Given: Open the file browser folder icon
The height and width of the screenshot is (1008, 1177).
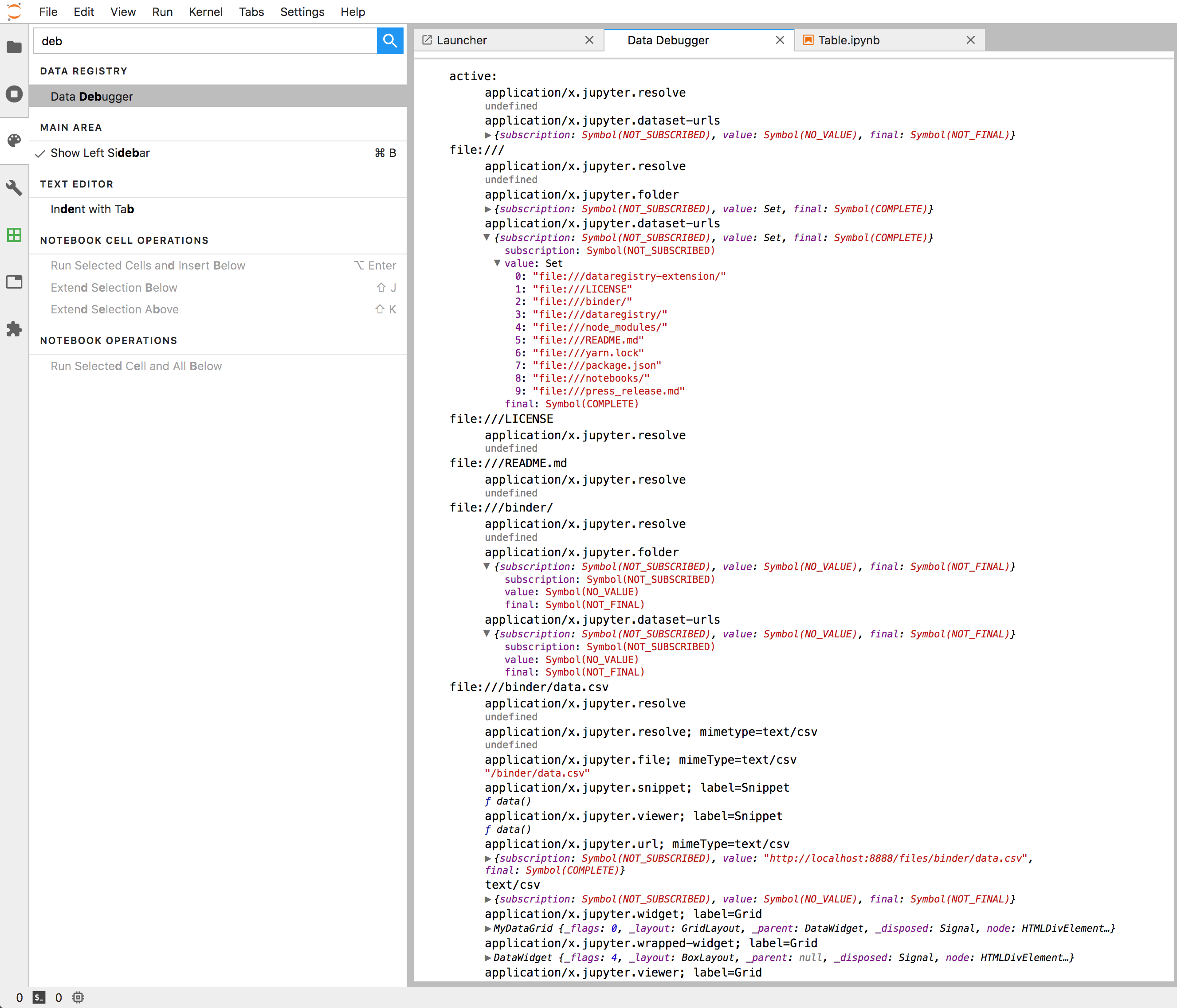Looking at the screenshot, I should 14,47.
